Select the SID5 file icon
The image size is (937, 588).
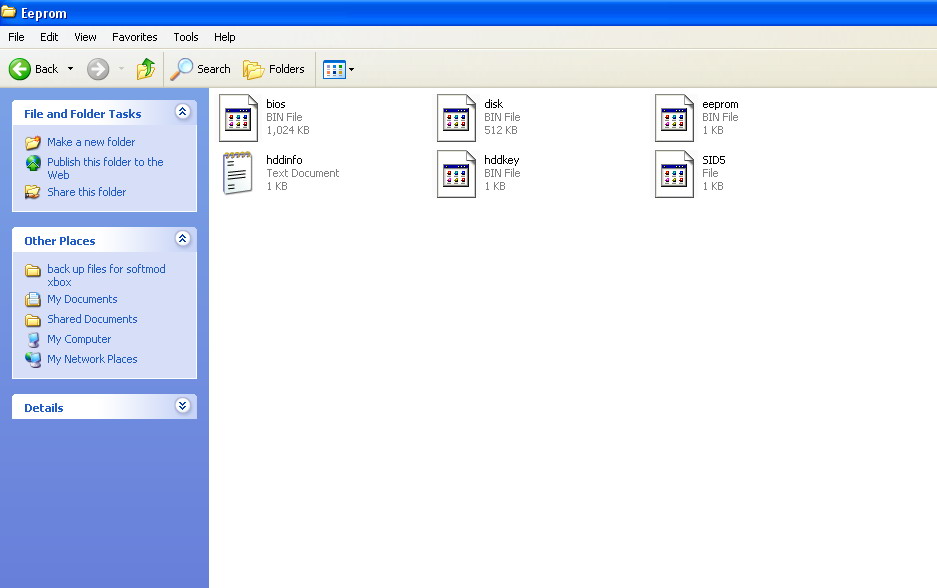(x=674, y=173)
